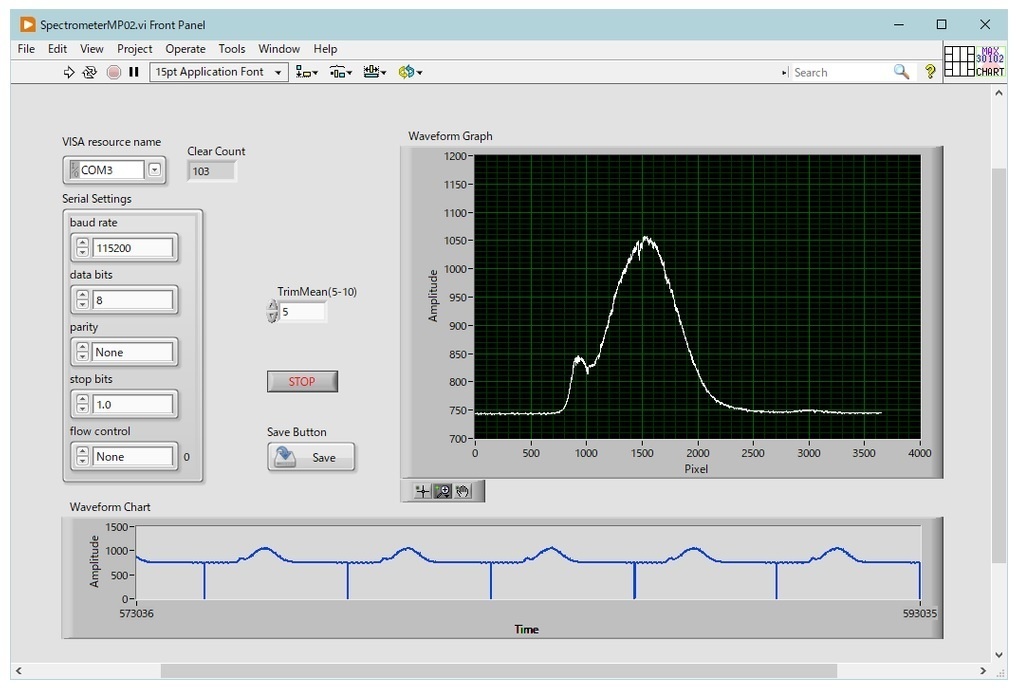Image resolution: width=1017 pixels, height=689 pixels.
Task: Open the Align Objects dropdown
Action: (306, 72)
